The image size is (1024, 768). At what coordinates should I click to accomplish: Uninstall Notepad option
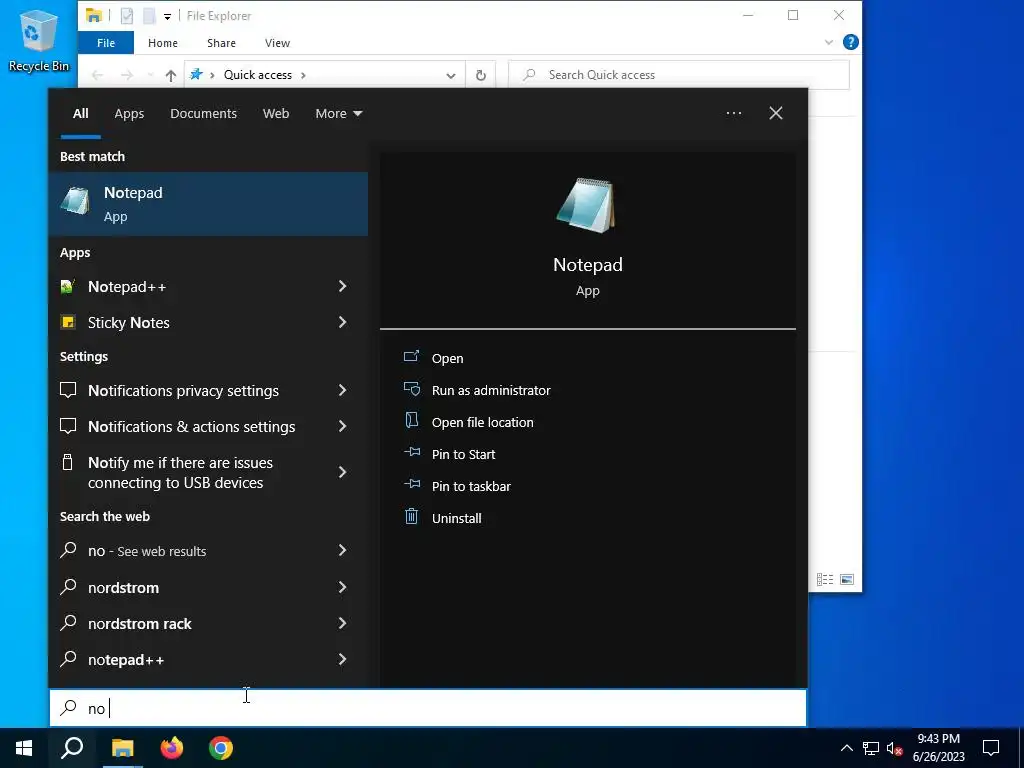click(x=456, y=519)
